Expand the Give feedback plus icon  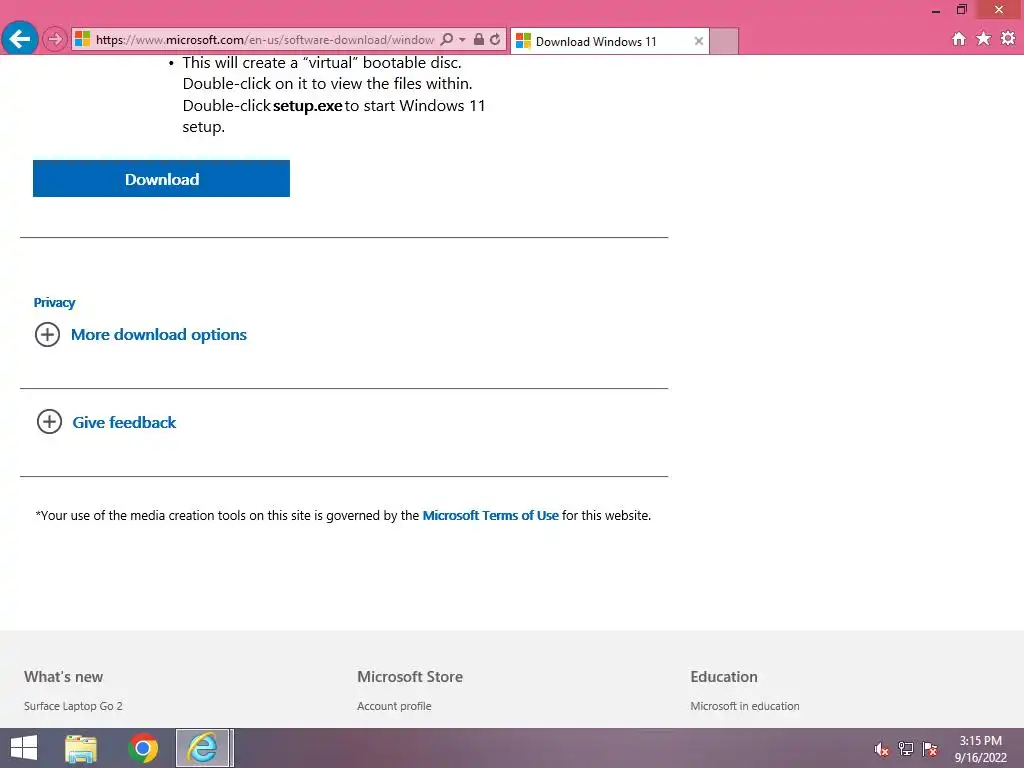[49, 422]
